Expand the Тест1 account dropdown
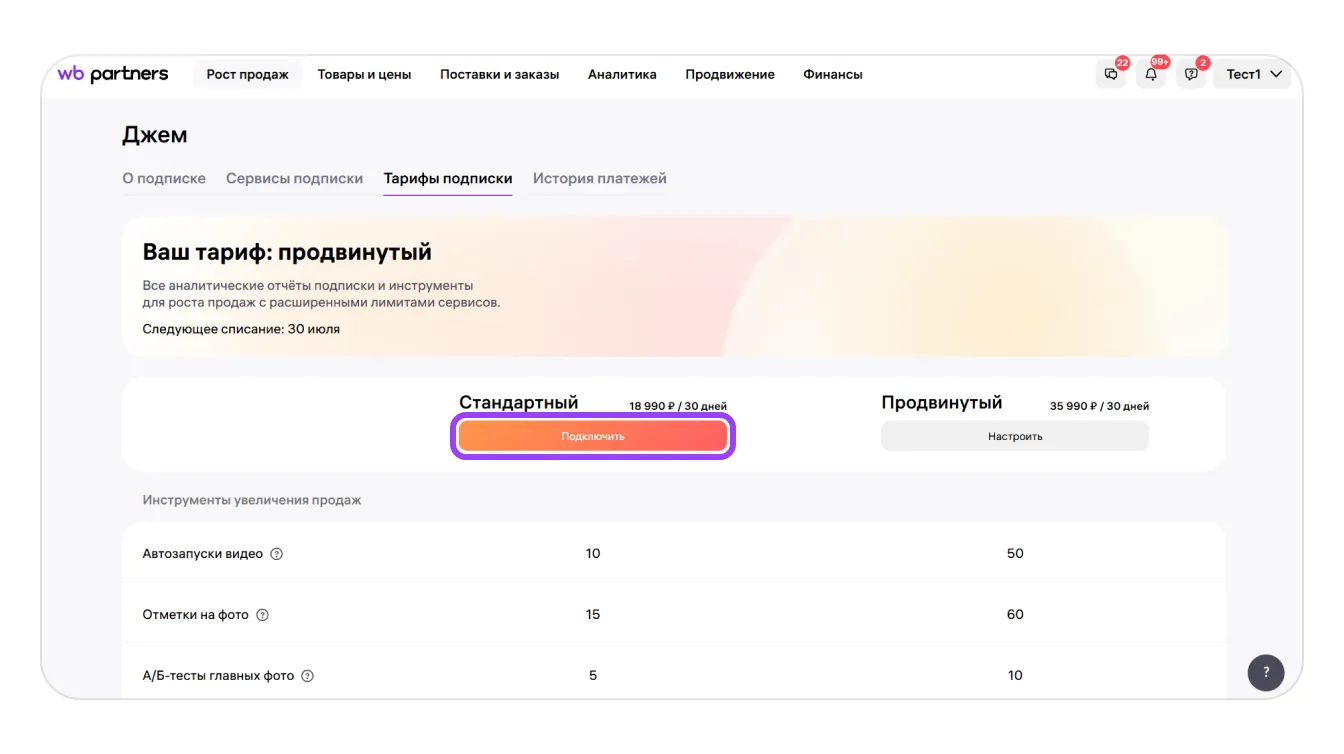The width and height of the screenshot is (1344, 754). tap(1253, 75)
